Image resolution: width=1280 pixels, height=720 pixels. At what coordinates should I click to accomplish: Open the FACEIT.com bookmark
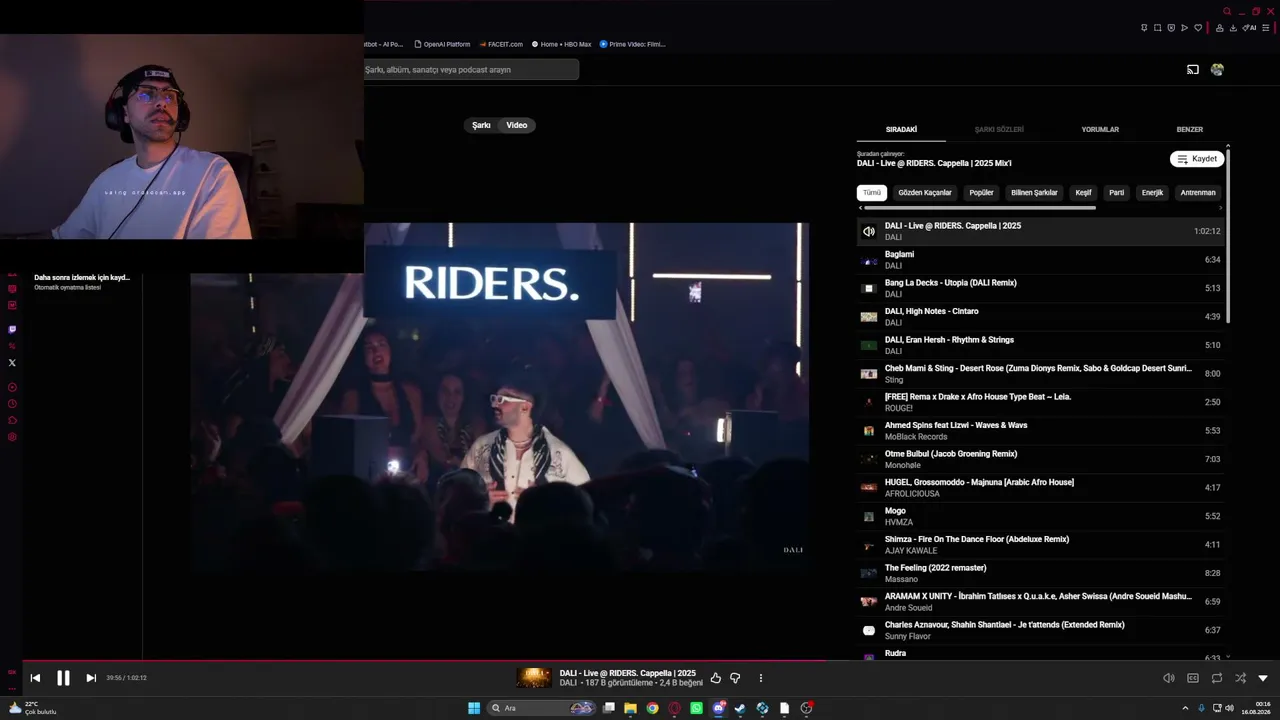pyautogui.click(x=501, y=44)
